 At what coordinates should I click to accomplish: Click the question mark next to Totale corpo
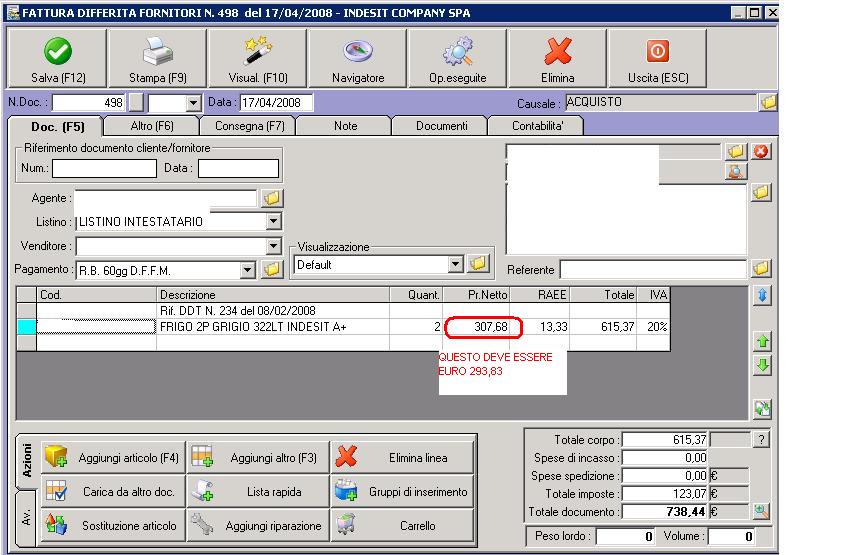(761, 440)
